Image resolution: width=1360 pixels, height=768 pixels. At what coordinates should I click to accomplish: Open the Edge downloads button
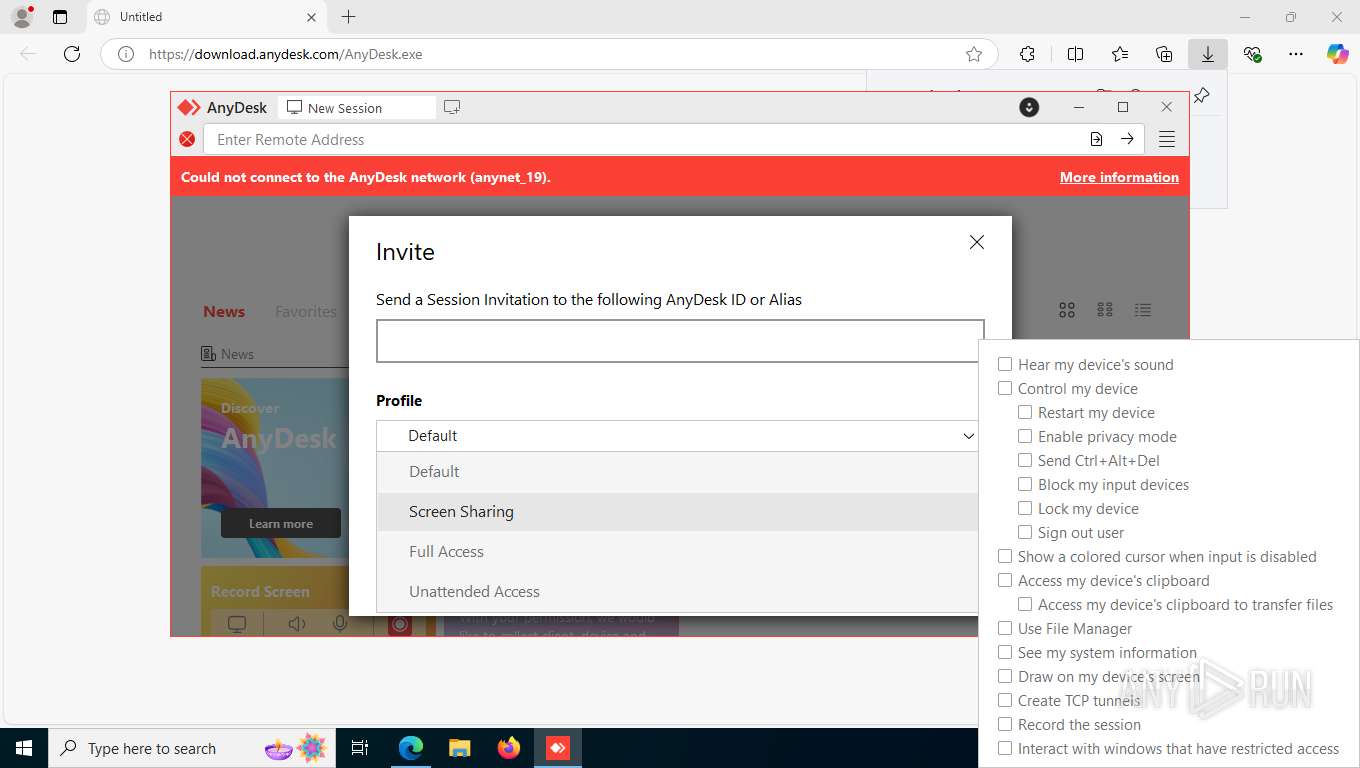click(1208, 54)
